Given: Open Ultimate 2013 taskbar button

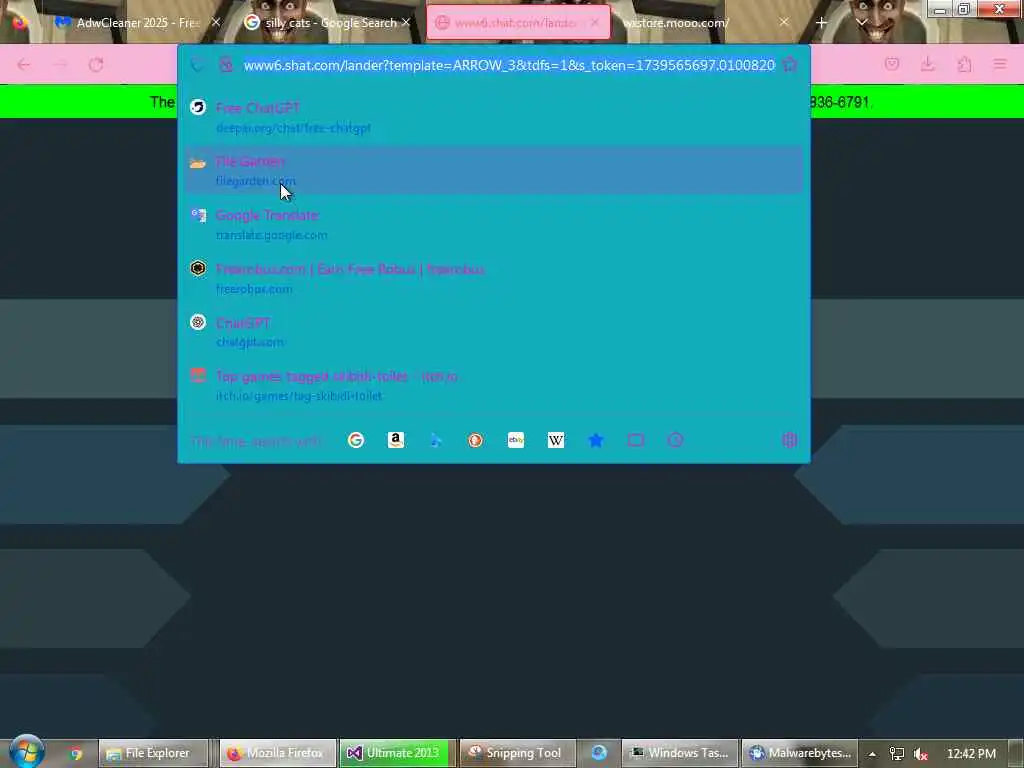Looking at the screenshot, I should point(396,753).
